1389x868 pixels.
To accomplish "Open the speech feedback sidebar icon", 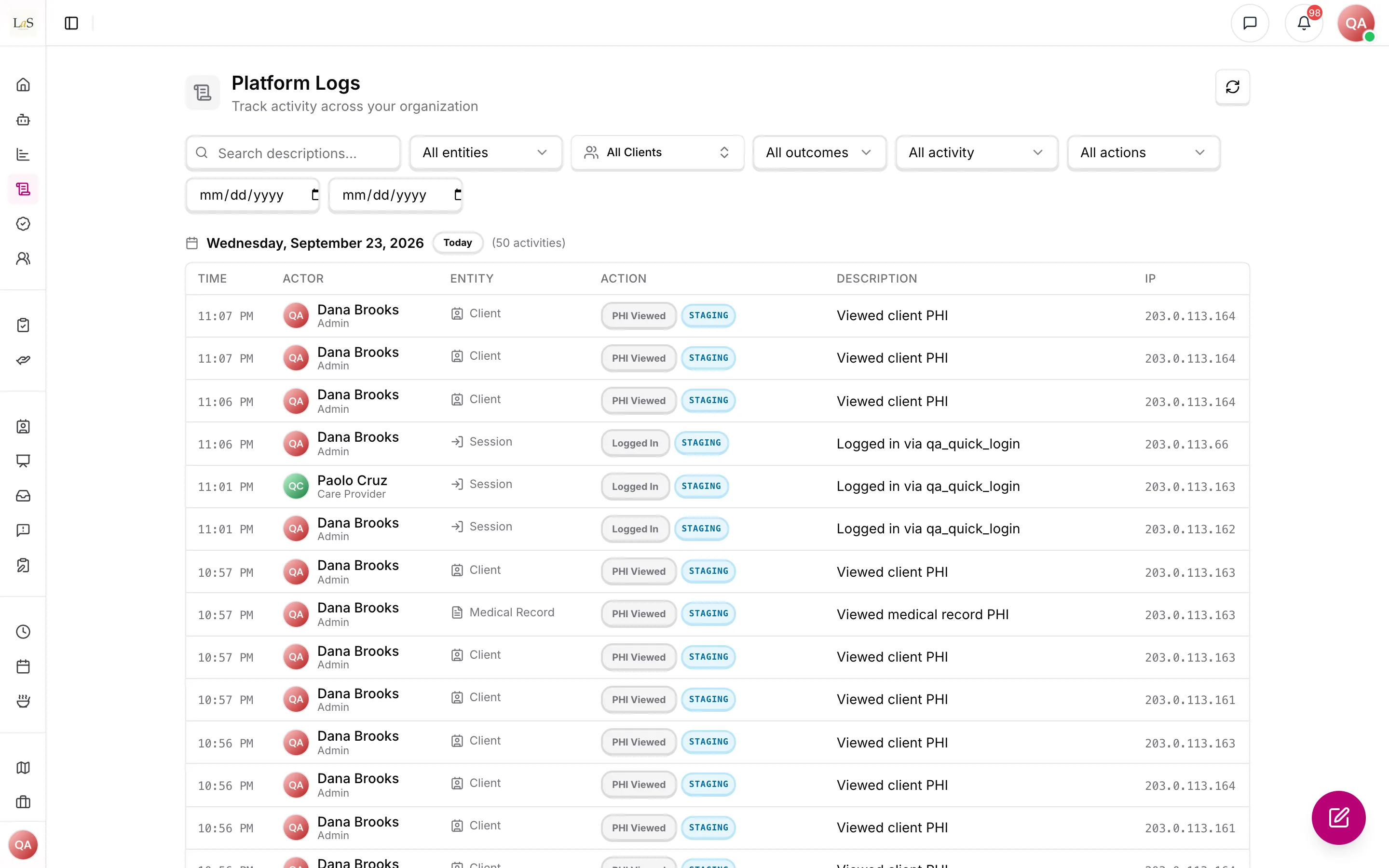I will click(x=23, y=530).
